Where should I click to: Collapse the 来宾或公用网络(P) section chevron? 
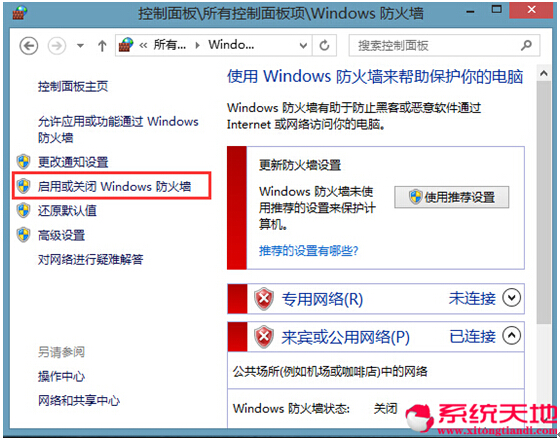click(x=511, y=335)
